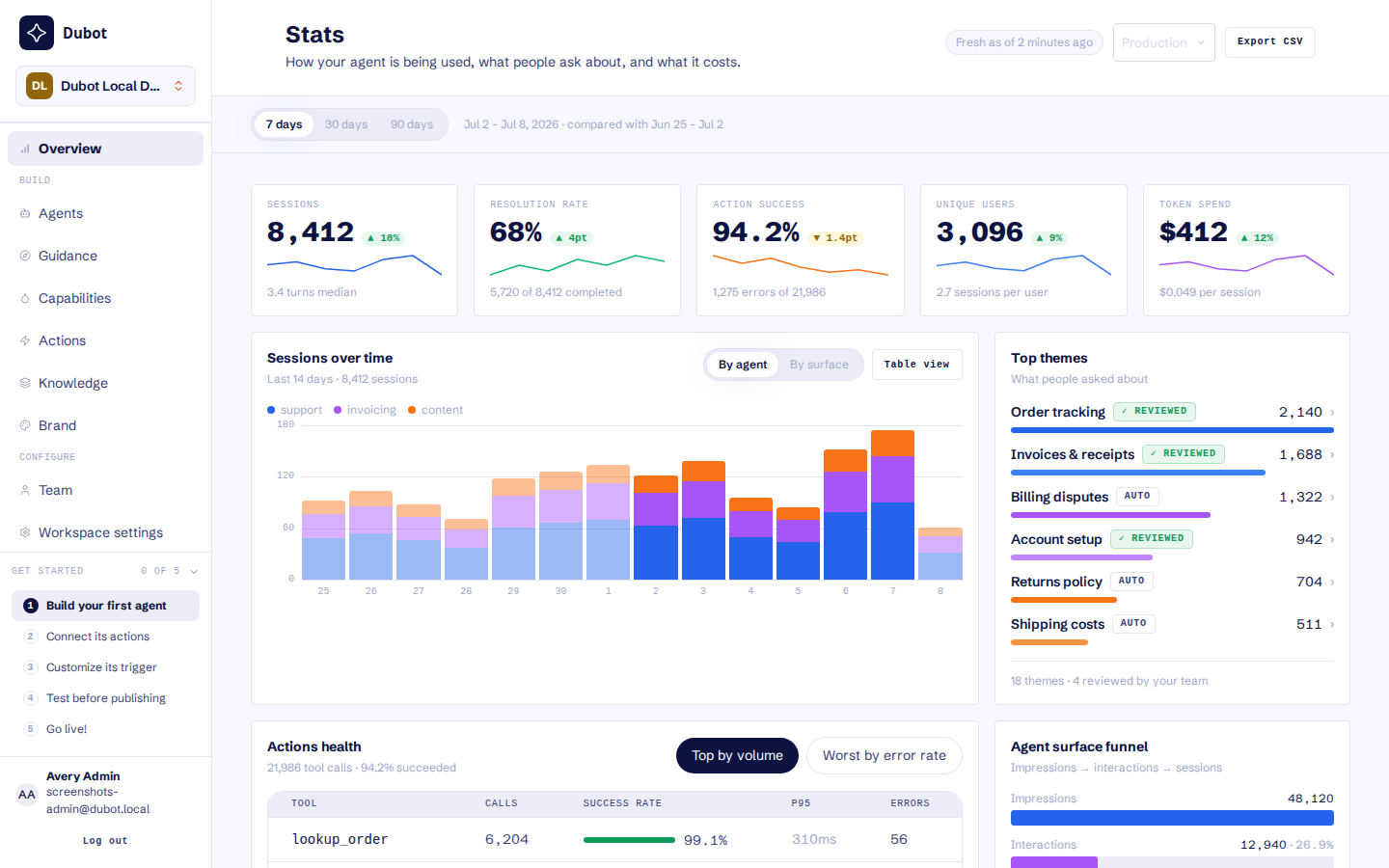Click the lookup_order success rate bar
Viewport: 1389px width, 868px height.
pos(629,840)
